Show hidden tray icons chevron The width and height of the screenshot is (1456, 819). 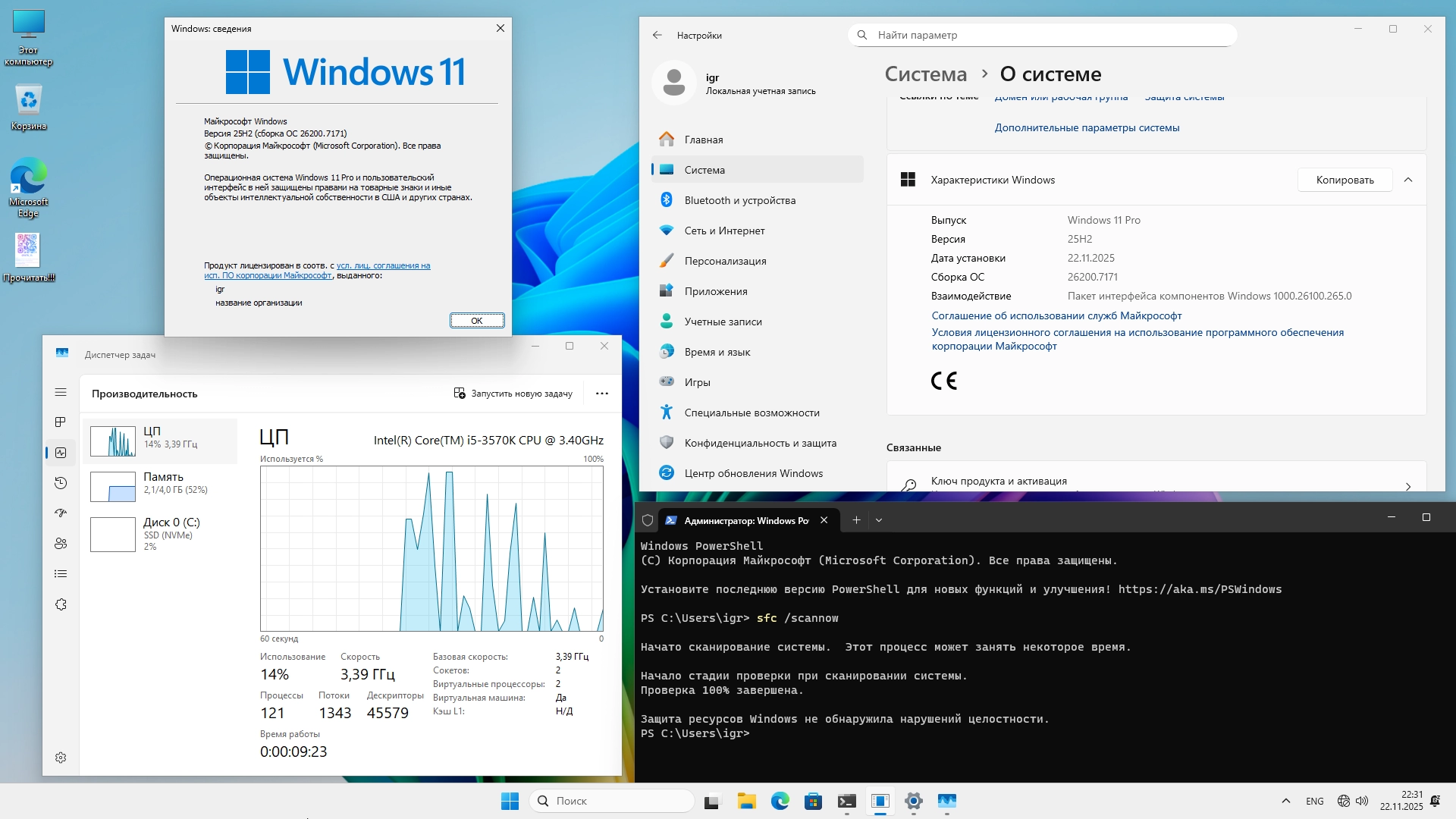point(1285,801)
